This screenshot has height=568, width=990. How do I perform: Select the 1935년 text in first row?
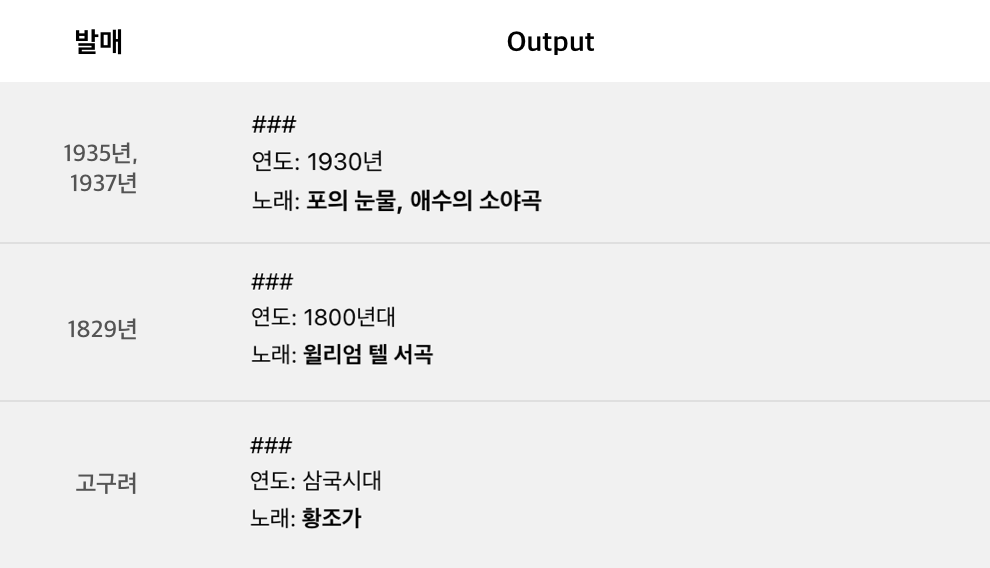coord(100,153)
